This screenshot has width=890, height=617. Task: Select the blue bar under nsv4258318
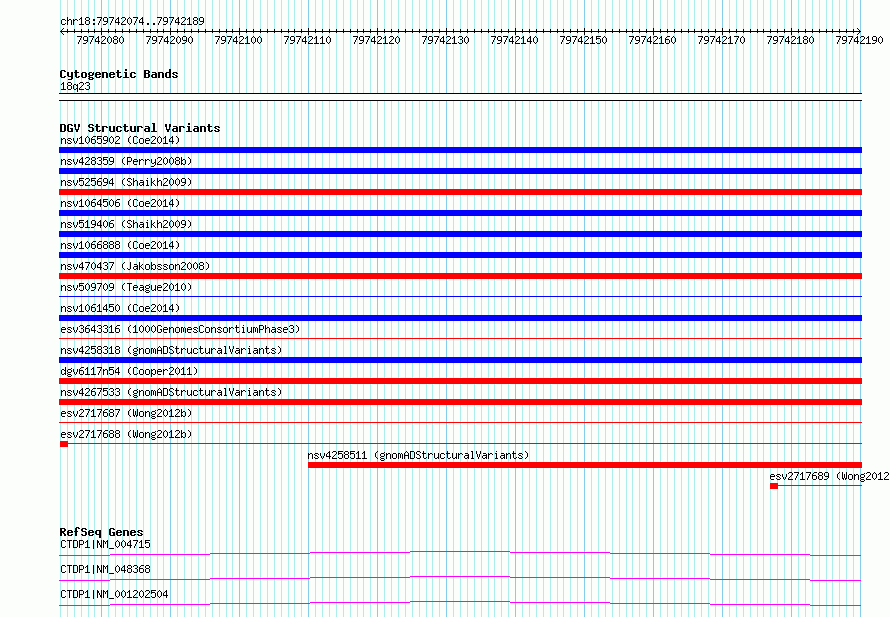tap(460, 360)
